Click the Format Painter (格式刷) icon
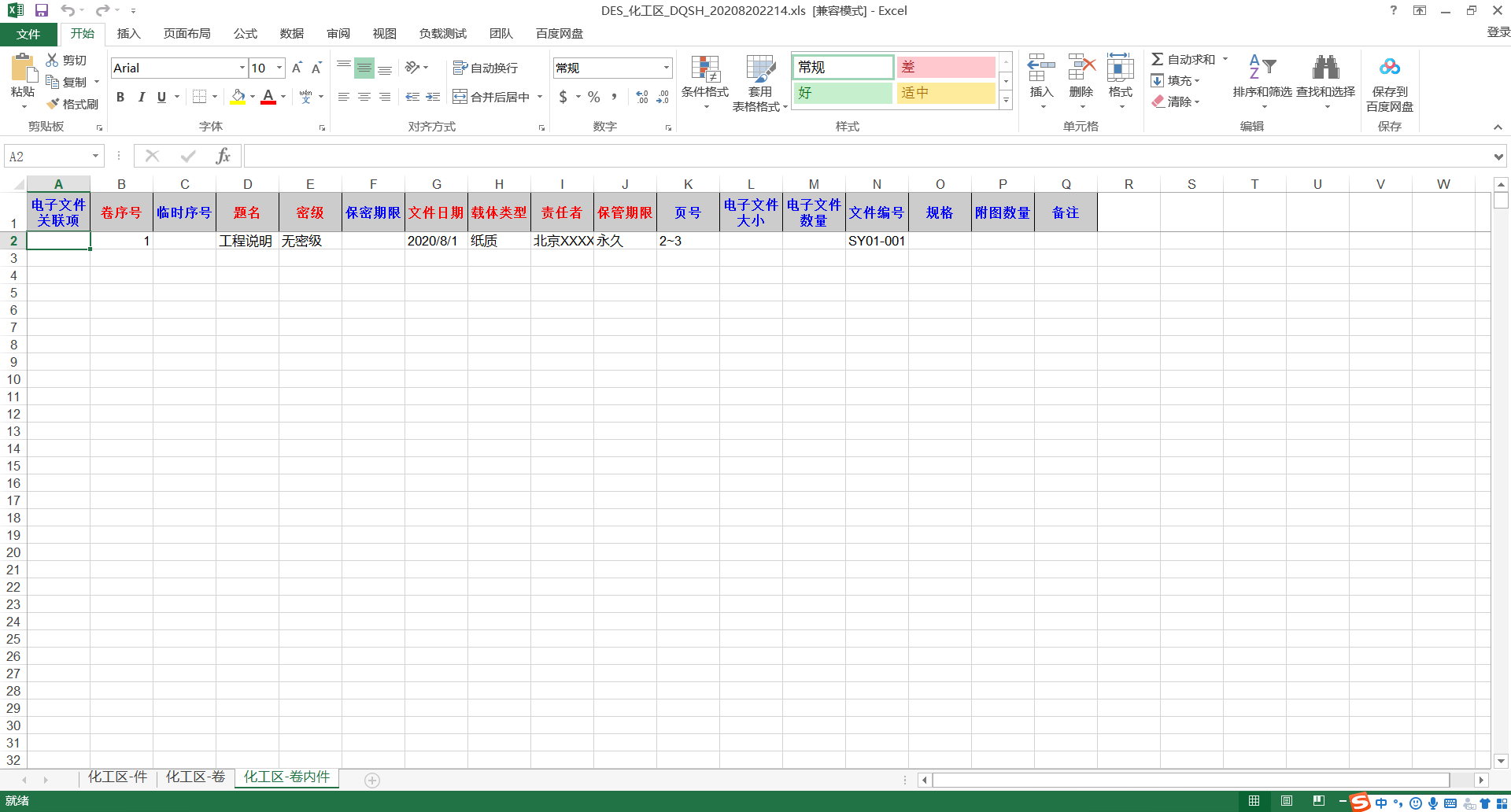This screenshot has width=1511, height=812. click(53, 104)
